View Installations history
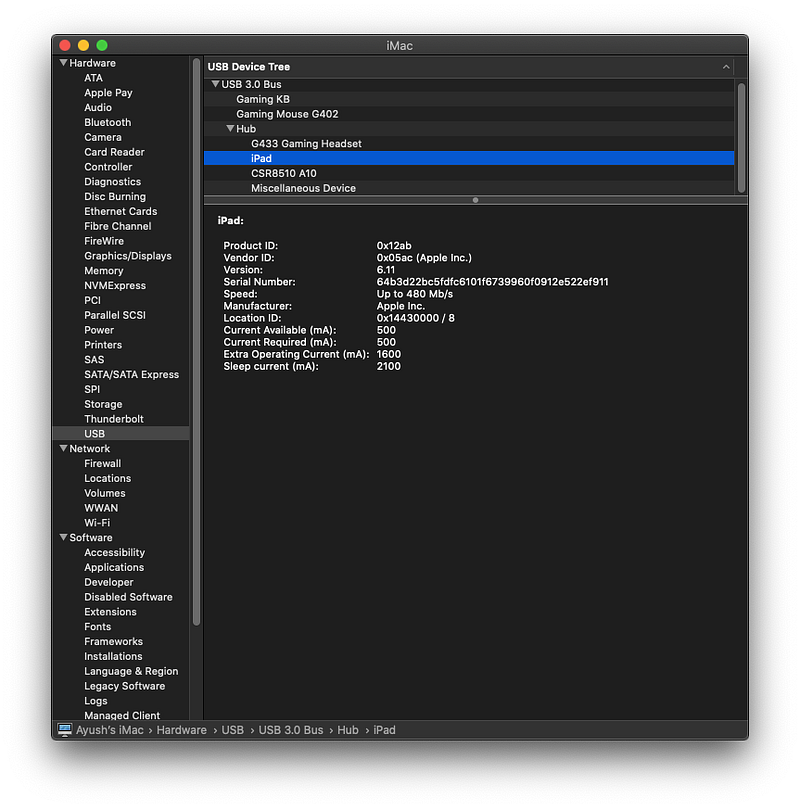The height and width of the screenshot is (808, 800). coord(113,656)
